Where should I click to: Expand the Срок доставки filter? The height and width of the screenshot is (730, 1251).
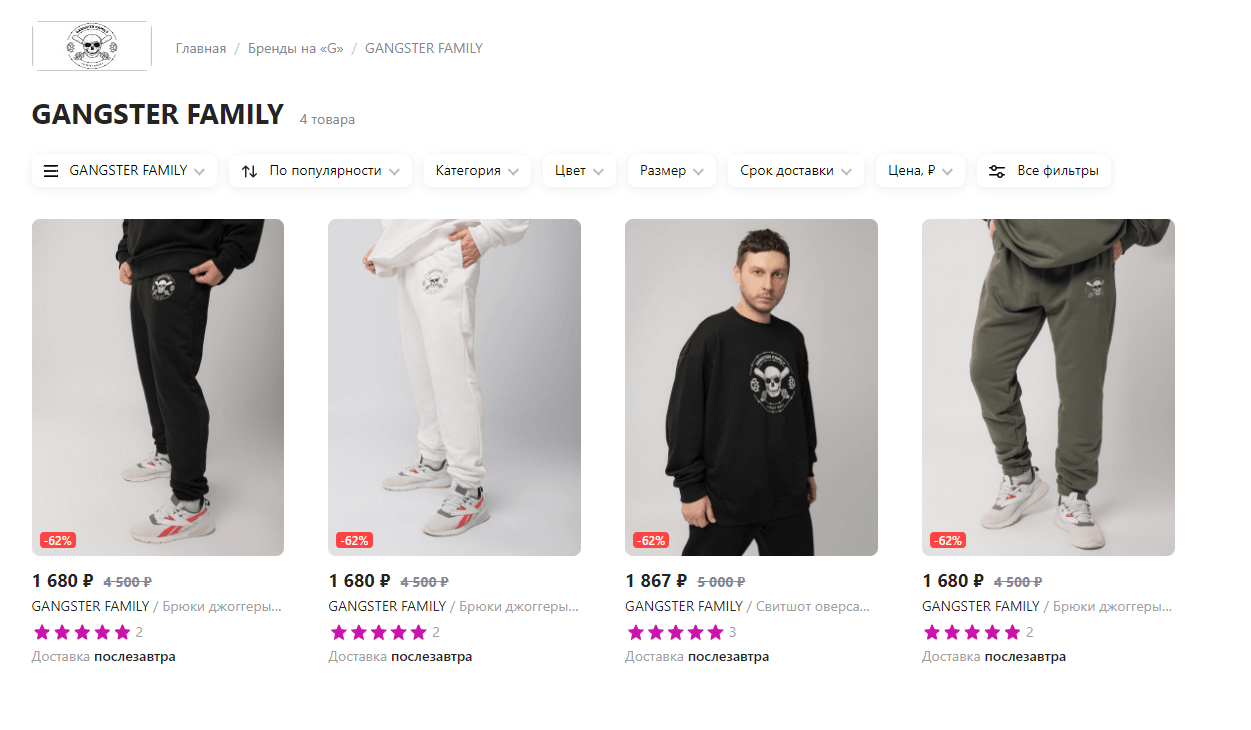coord(795,171)
